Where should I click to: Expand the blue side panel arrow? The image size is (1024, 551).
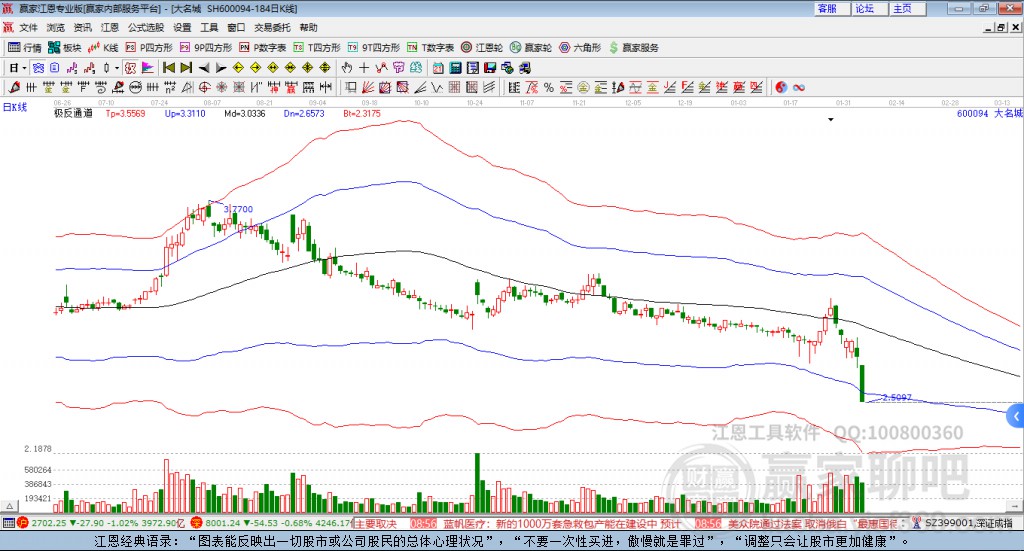(1016, 416)
